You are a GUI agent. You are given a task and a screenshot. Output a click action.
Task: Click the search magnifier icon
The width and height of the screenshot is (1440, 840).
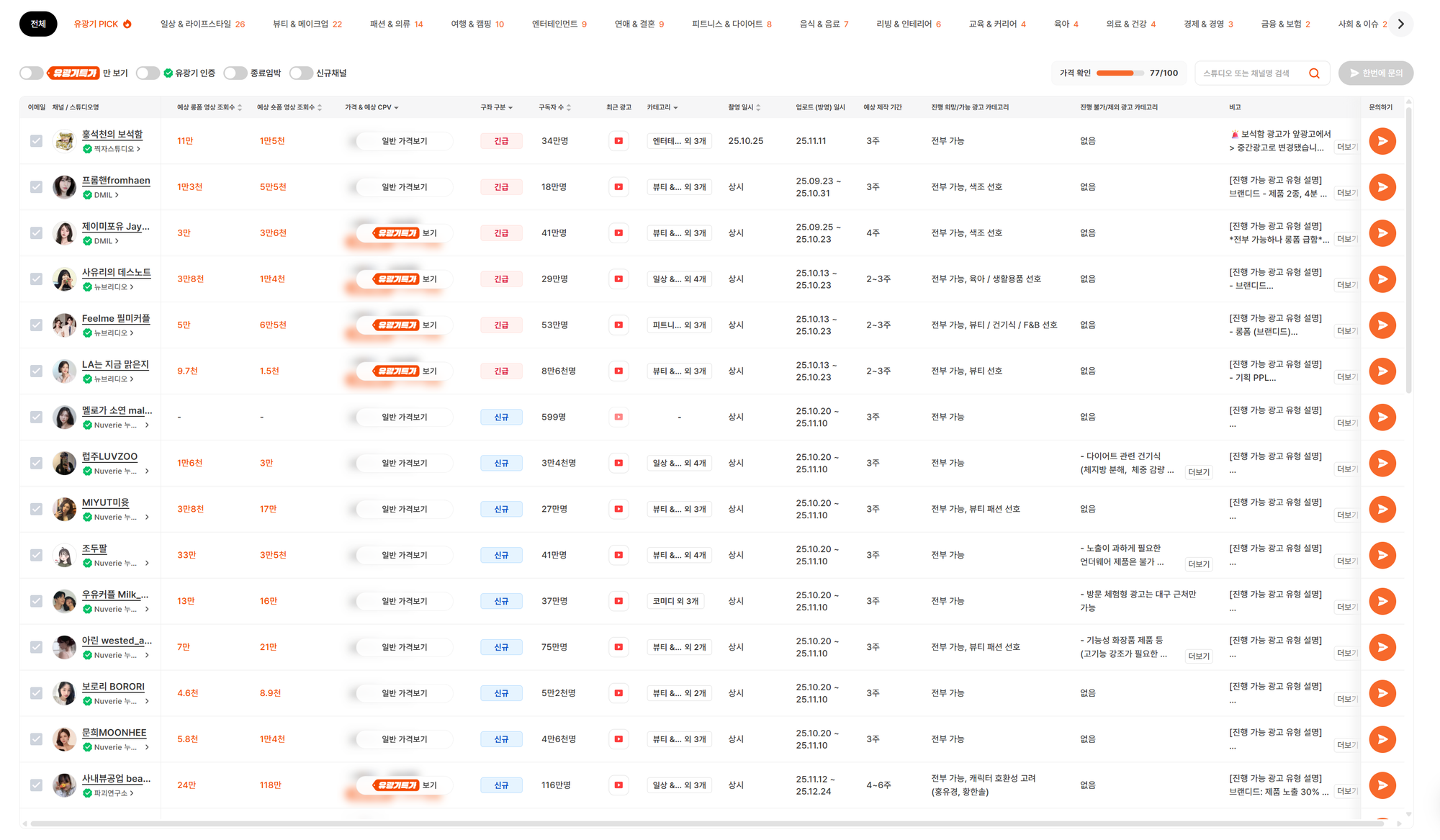click(x=1314, y=73)
